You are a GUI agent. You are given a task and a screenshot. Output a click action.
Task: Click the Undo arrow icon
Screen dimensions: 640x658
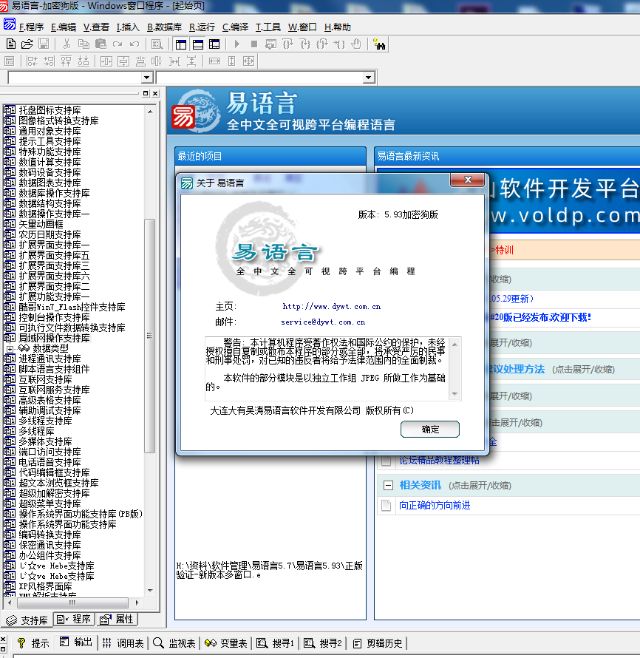[134, 44]
